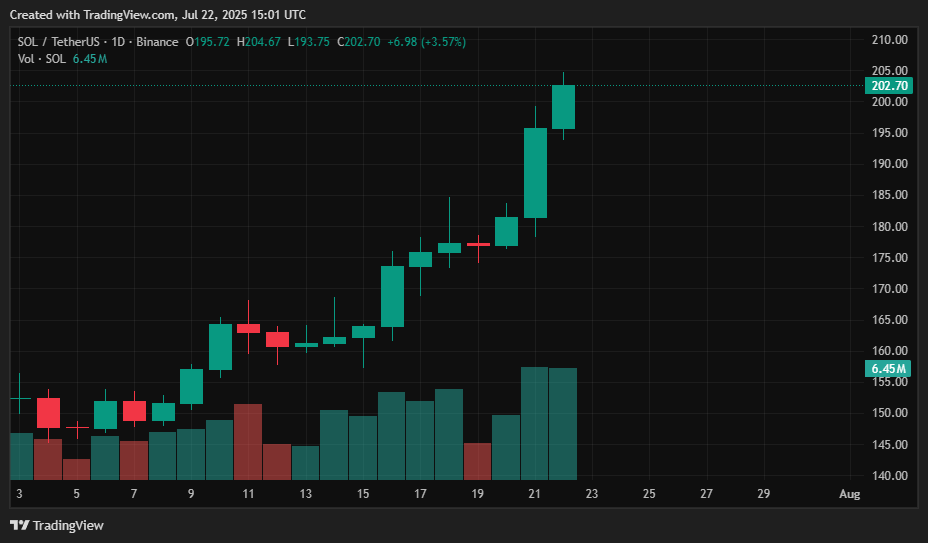This screenshot has width=928, height=543.
Task: Click the 6.45M volume tag on axis
Action: [886, 369]
